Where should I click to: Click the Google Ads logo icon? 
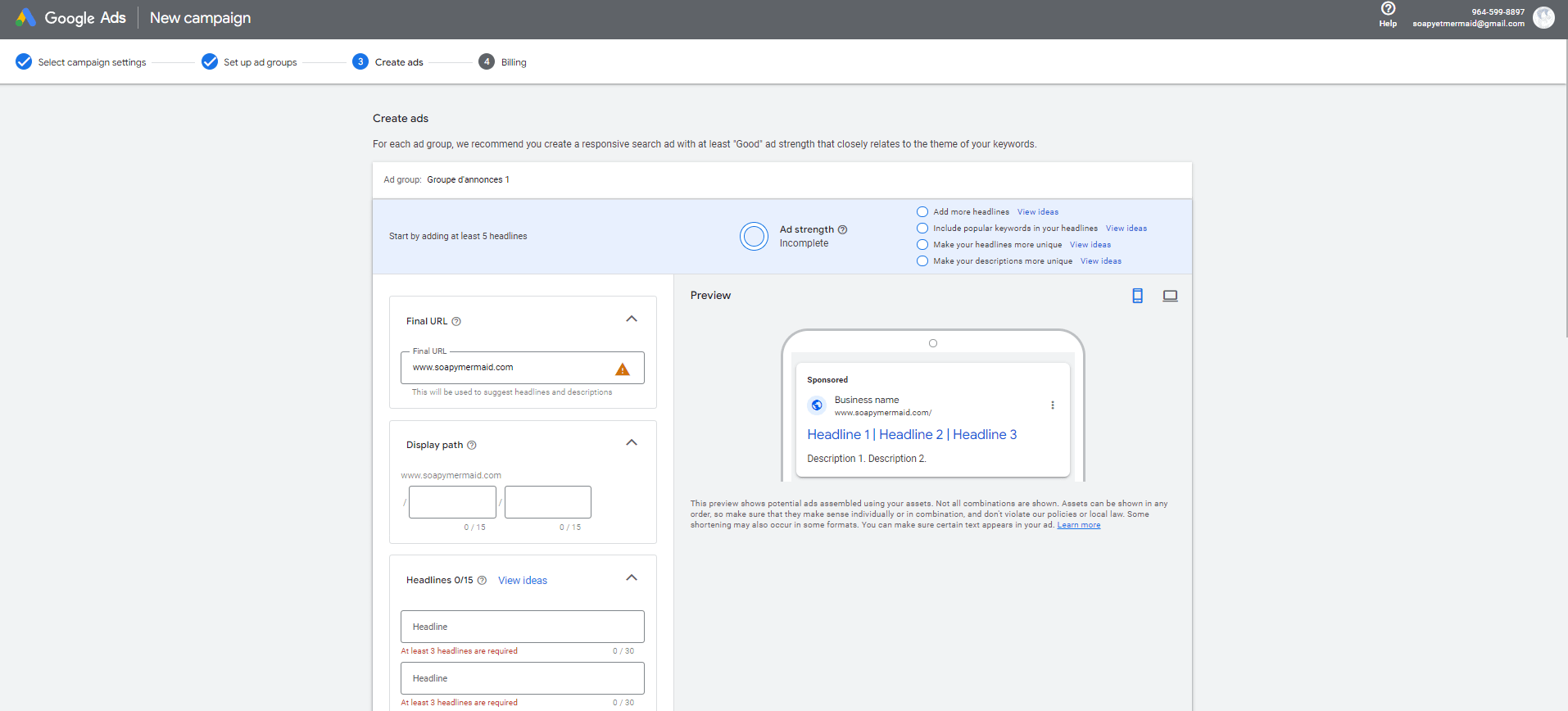click(25, 17)
